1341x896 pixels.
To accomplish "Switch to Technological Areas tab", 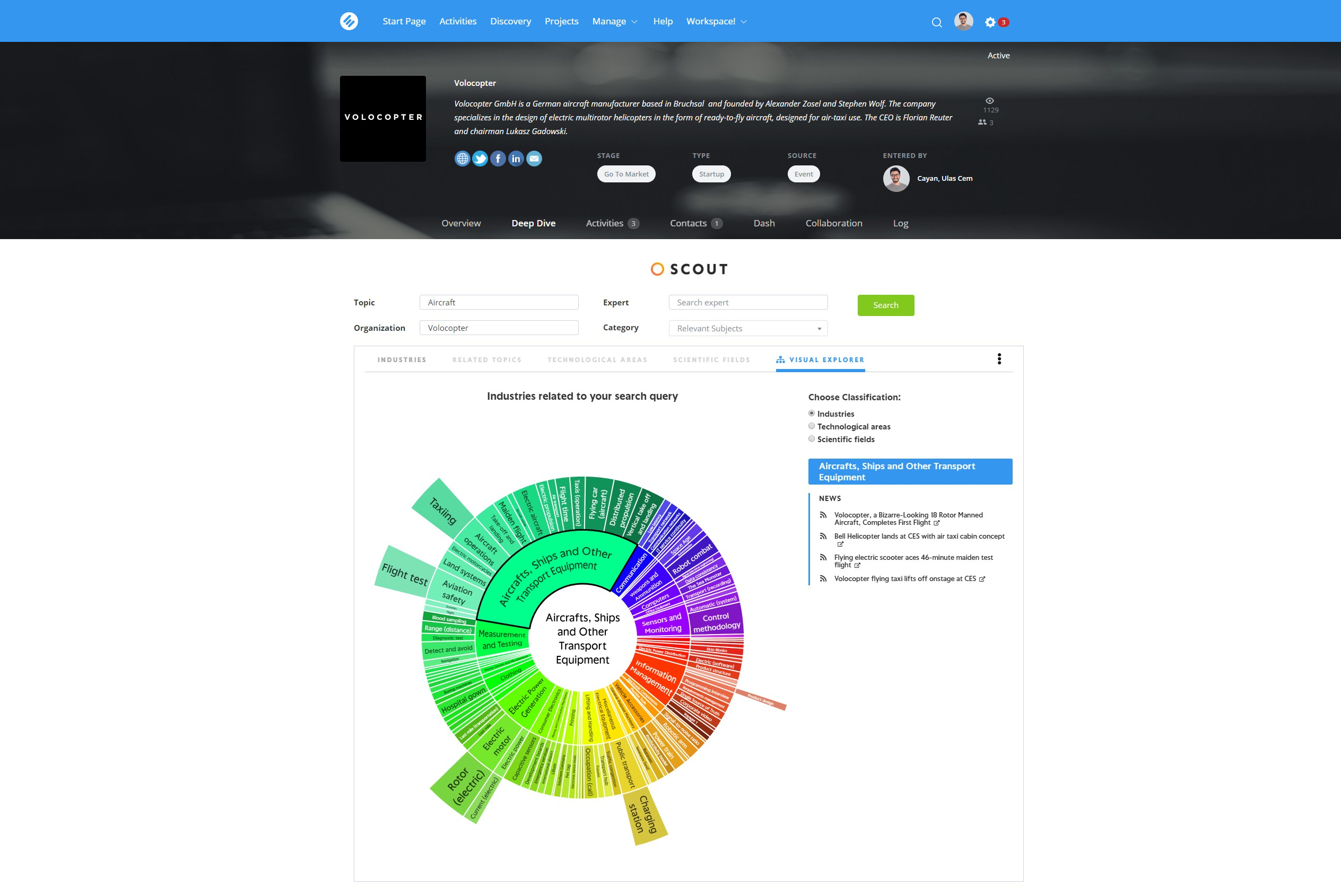I will 597,359.
